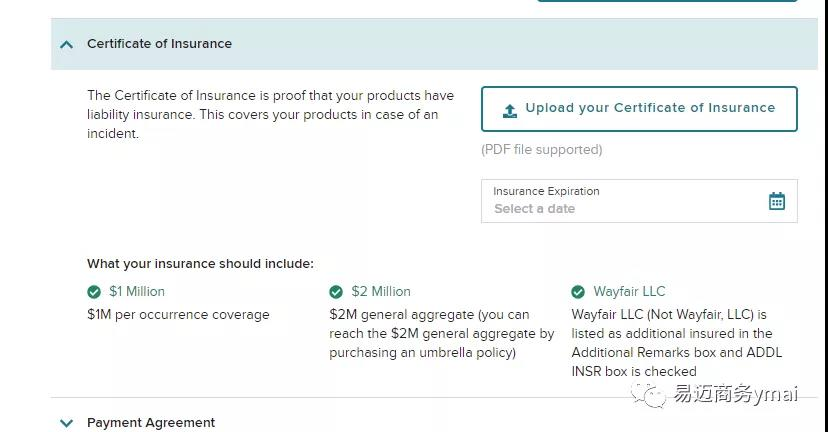Click the upload arrow icon
Viewport: 828px width, 432px height.
click(510, 110)
